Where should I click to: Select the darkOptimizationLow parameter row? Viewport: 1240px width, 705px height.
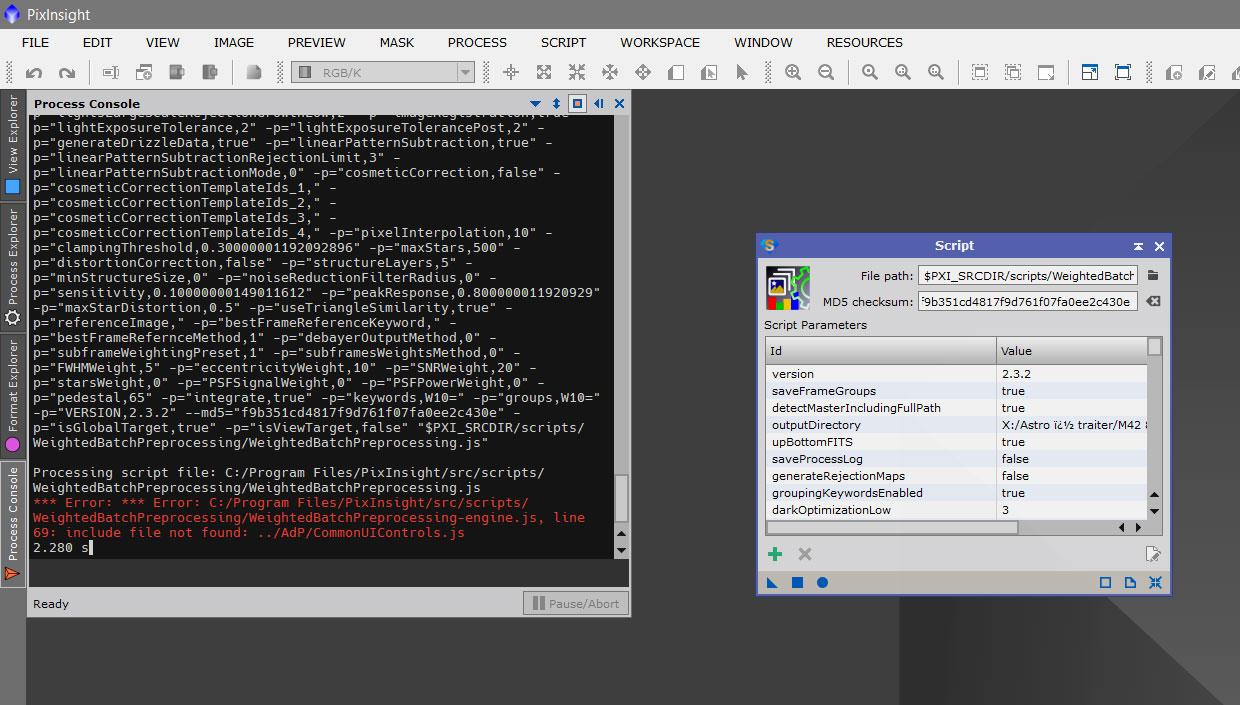956,510
